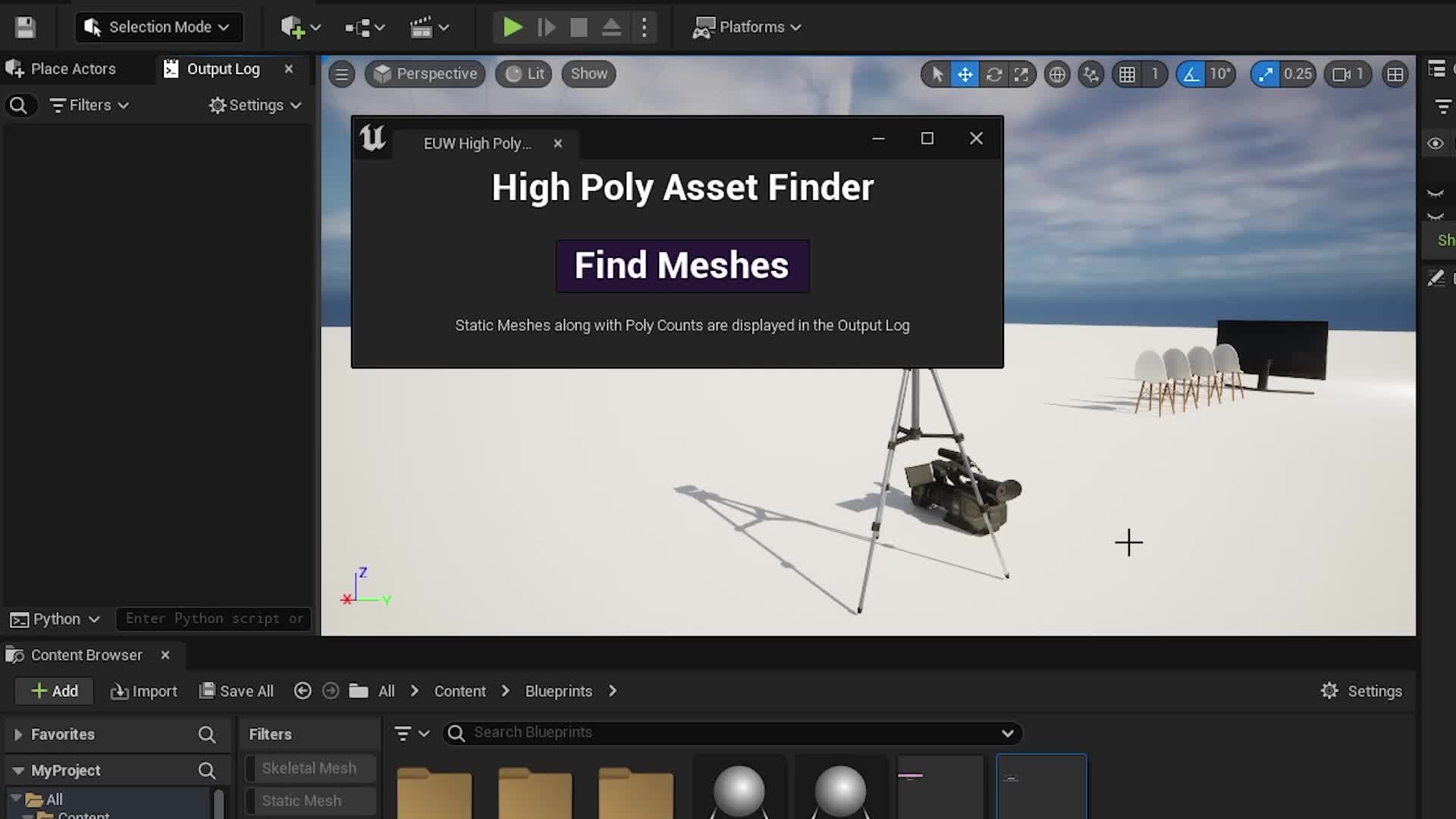The width and height of the screenshot is (1456, 819).
Task: Toggle world/local coordinate system globe icon
Action: 1057,74
